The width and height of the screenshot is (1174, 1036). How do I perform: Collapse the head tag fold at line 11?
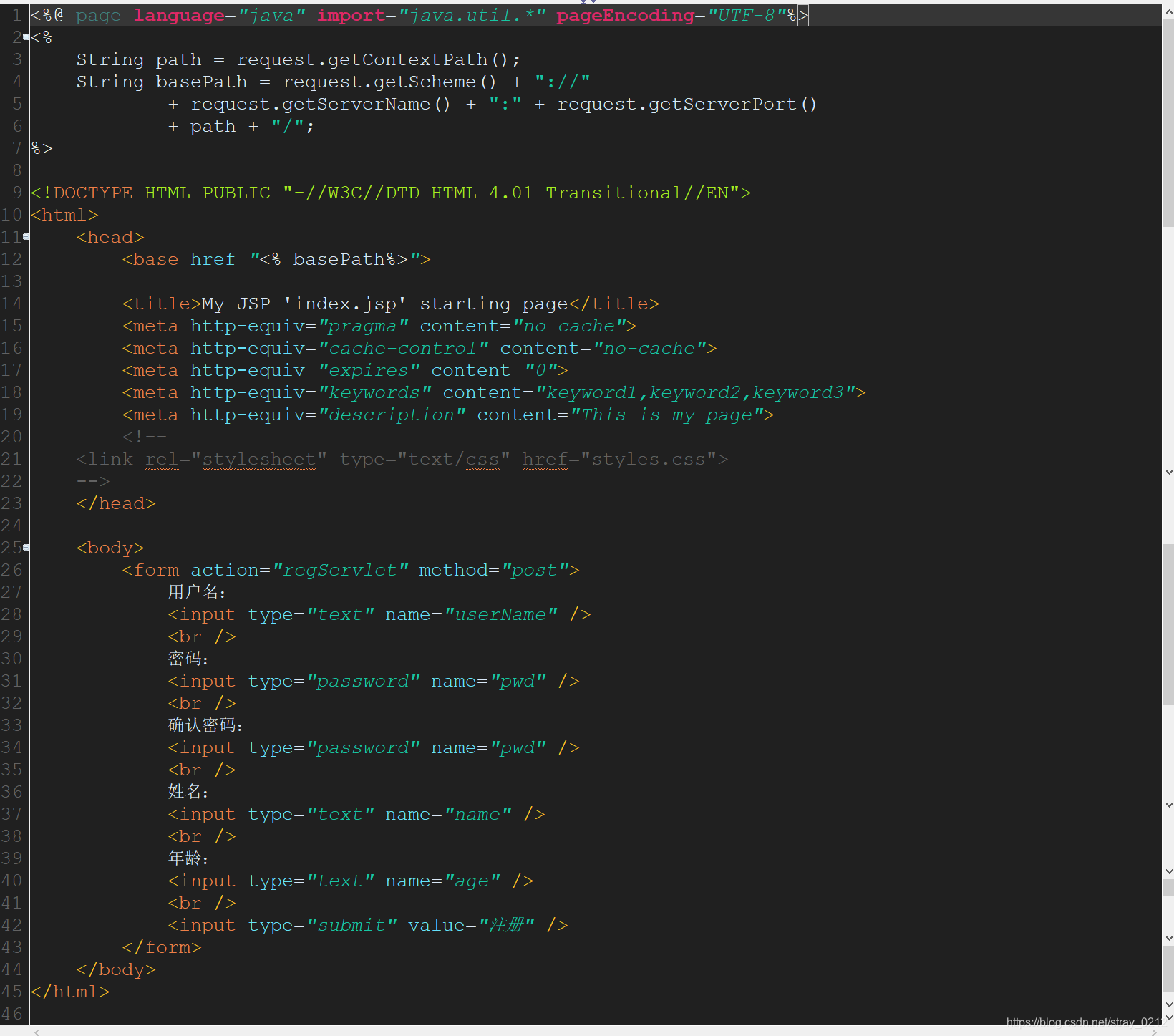click(x=26, y=237)
